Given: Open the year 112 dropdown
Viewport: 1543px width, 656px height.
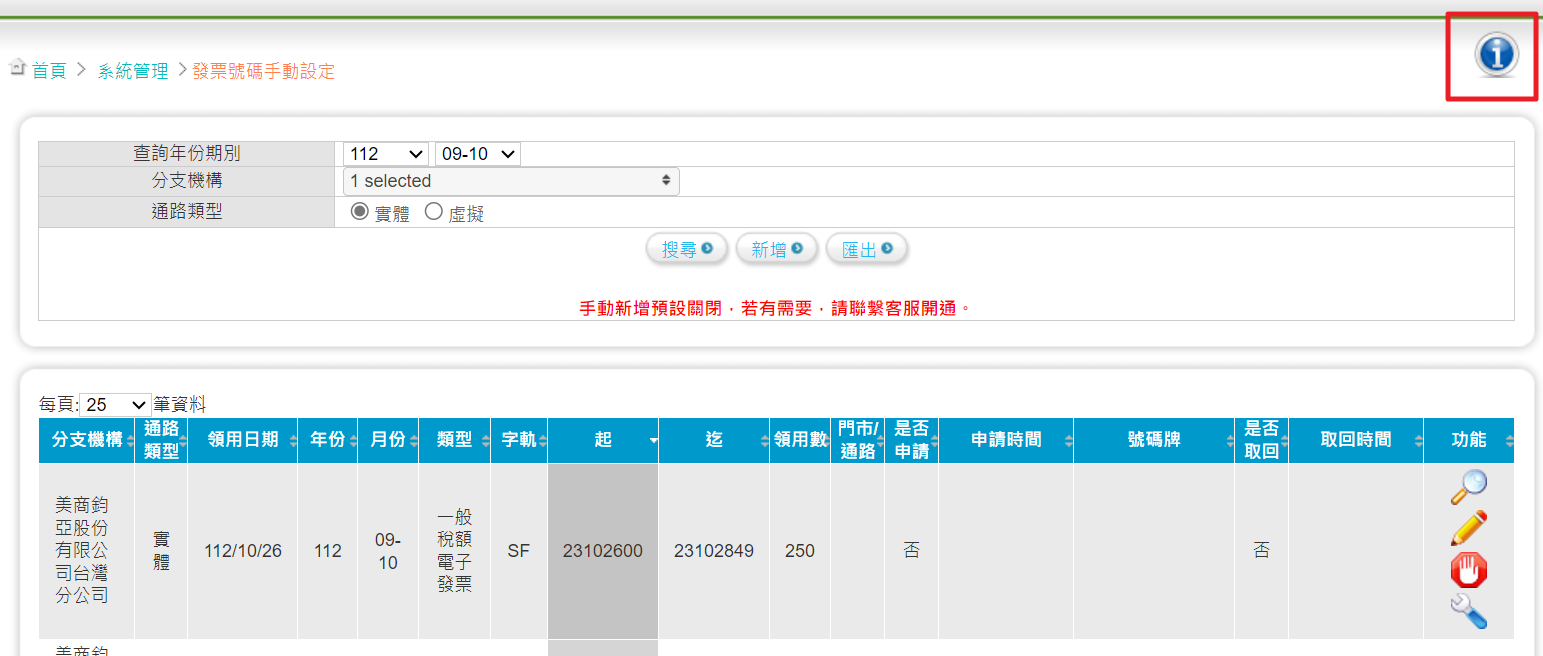Looking at the screenshot, I should (x=385, y=154).
